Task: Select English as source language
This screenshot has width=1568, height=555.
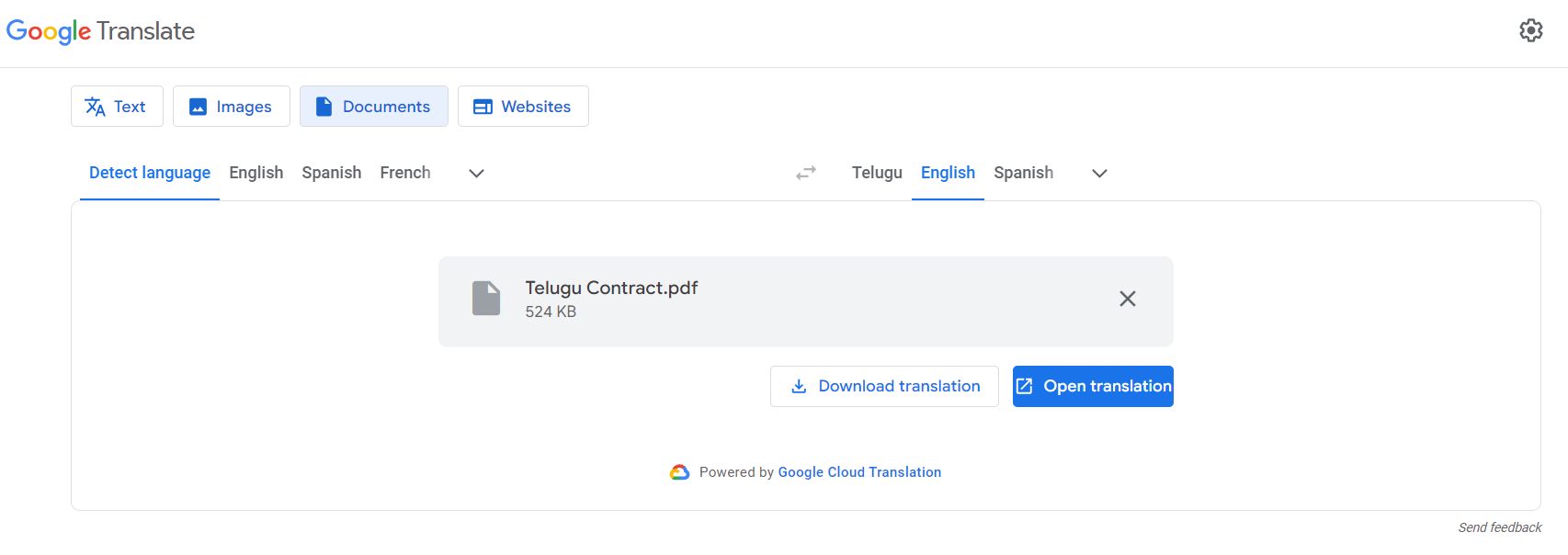Action: [256, 172]
